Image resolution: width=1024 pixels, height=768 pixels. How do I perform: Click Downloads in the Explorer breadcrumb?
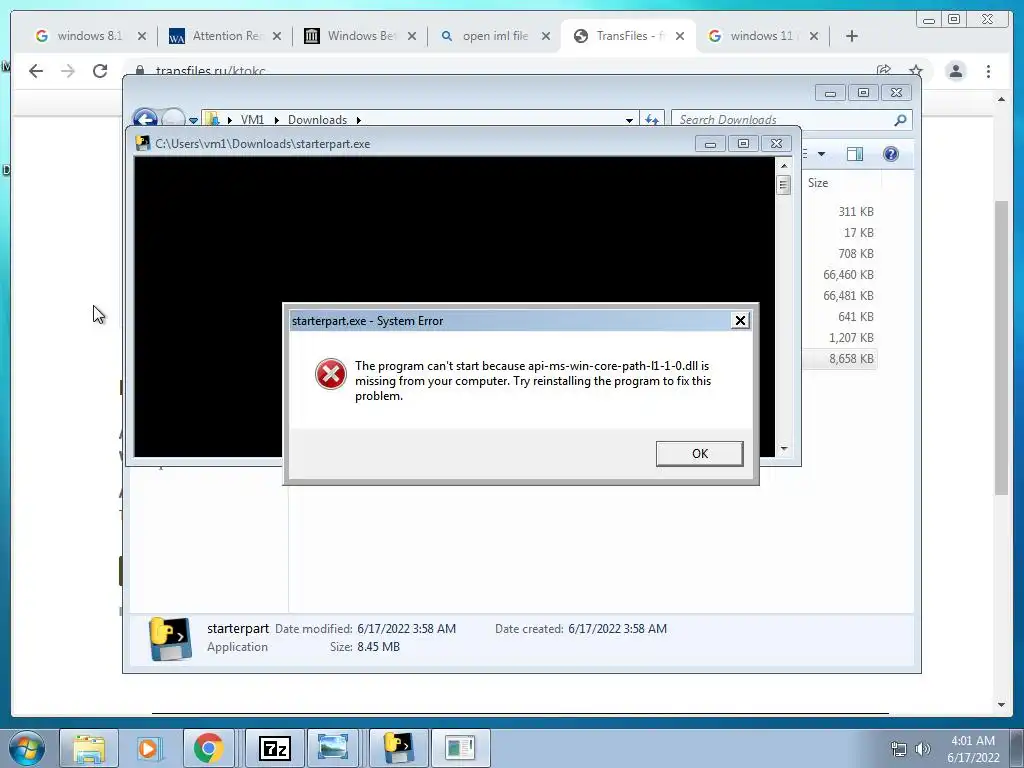tap(317, 120)
